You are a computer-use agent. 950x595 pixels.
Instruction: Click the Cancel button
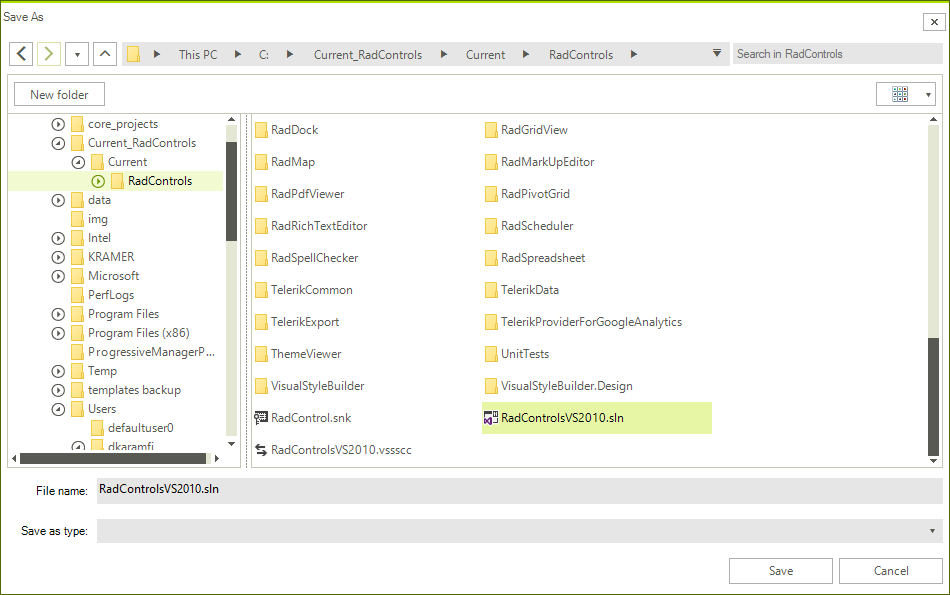[889, 570]
